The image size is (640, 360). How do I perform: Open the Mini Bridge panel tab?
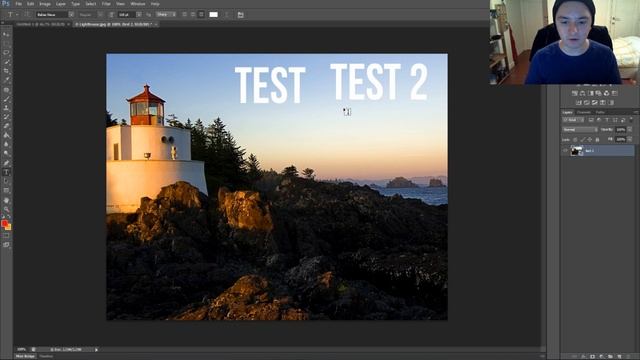pos(25,356)
